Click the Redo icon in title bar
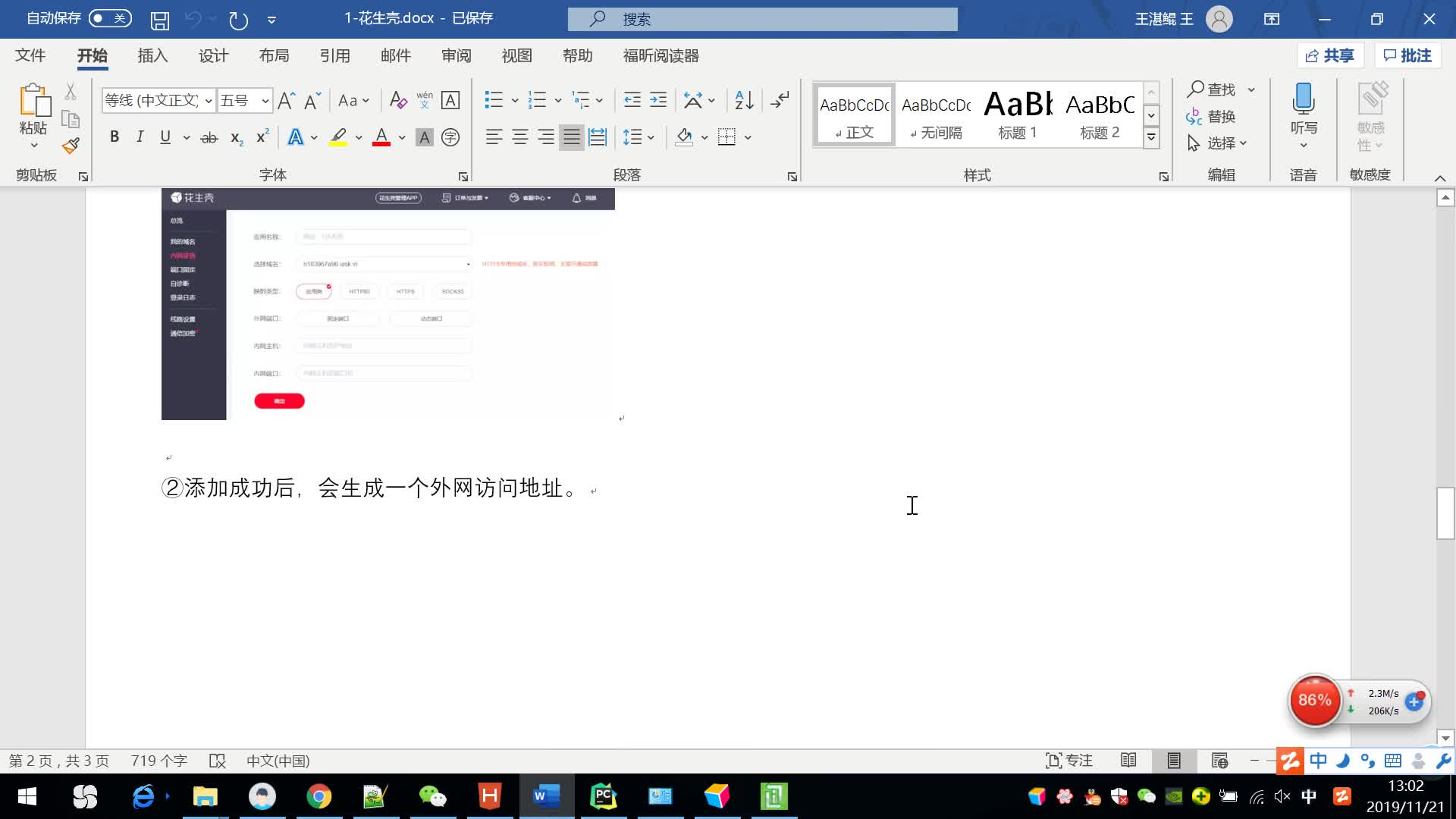The height and width of the screenshot is (819, 1456). point(238,20)
